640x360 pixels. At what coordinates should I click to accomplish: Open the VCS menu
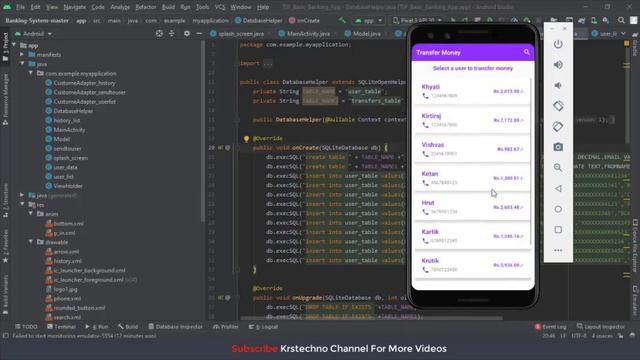pos(220,7)
